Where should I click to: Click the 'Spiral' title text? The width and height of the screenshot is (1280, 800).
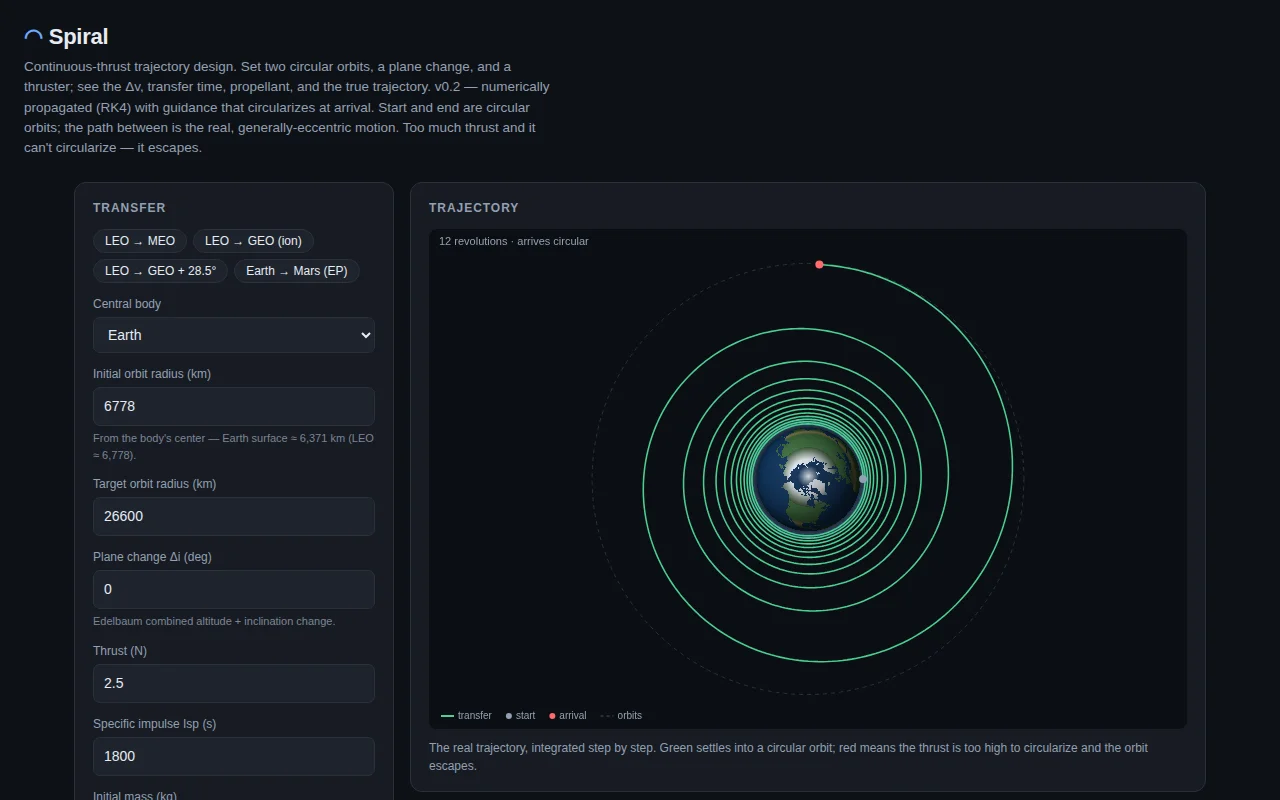click(78, 37)
